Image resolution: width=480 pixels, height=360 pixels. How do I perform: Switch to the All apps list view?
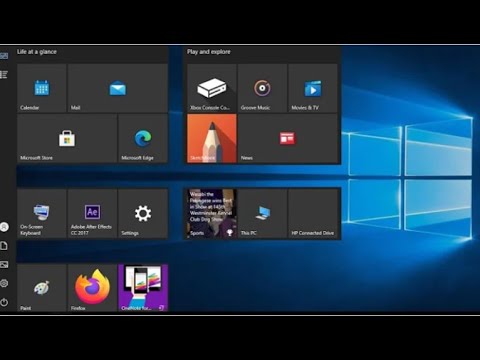4,74
